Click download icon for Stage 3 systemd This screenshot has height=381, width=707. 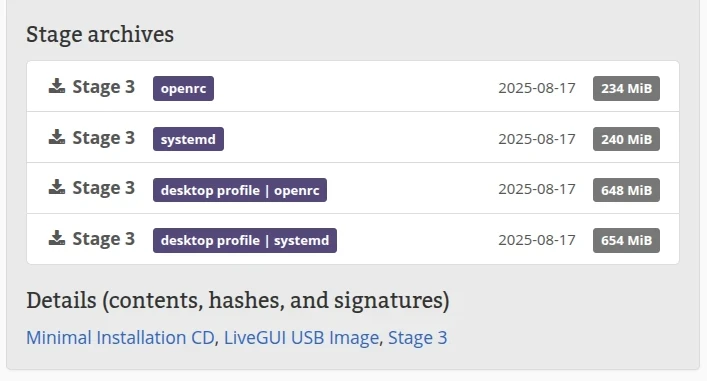[57, 137]
